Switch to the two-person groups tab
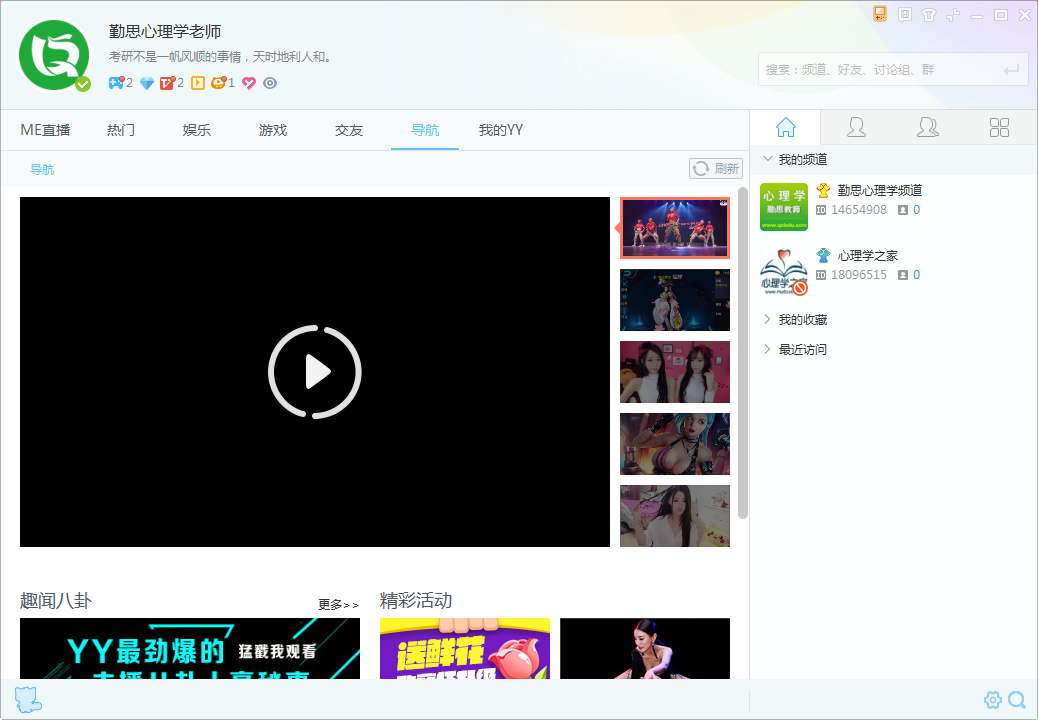The height and width of the screenshot is (720, 1038). point(927,127)
